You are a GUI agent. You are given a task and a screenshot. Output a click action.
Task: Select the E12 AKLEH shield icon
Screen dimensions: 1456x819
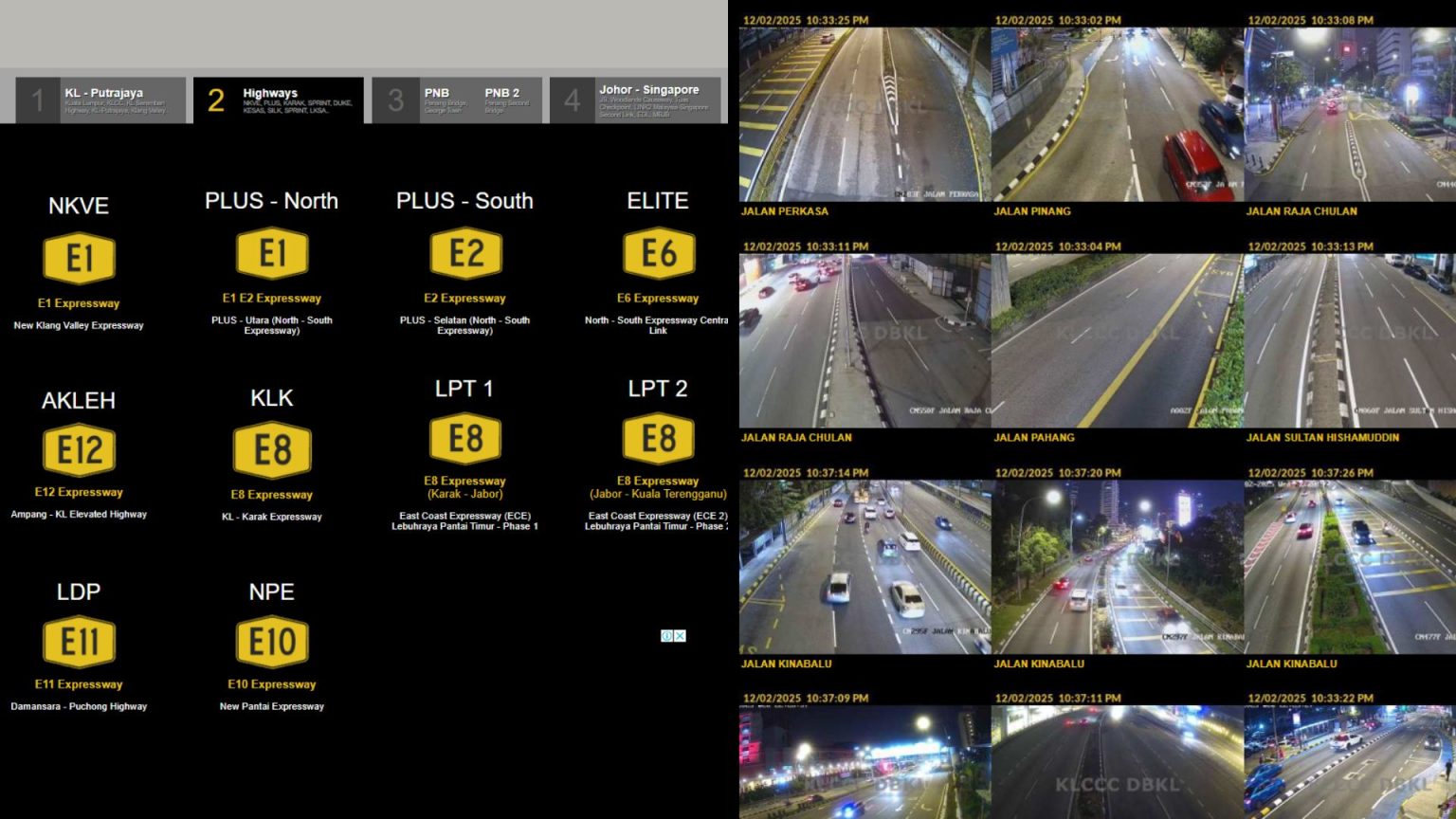79,449
